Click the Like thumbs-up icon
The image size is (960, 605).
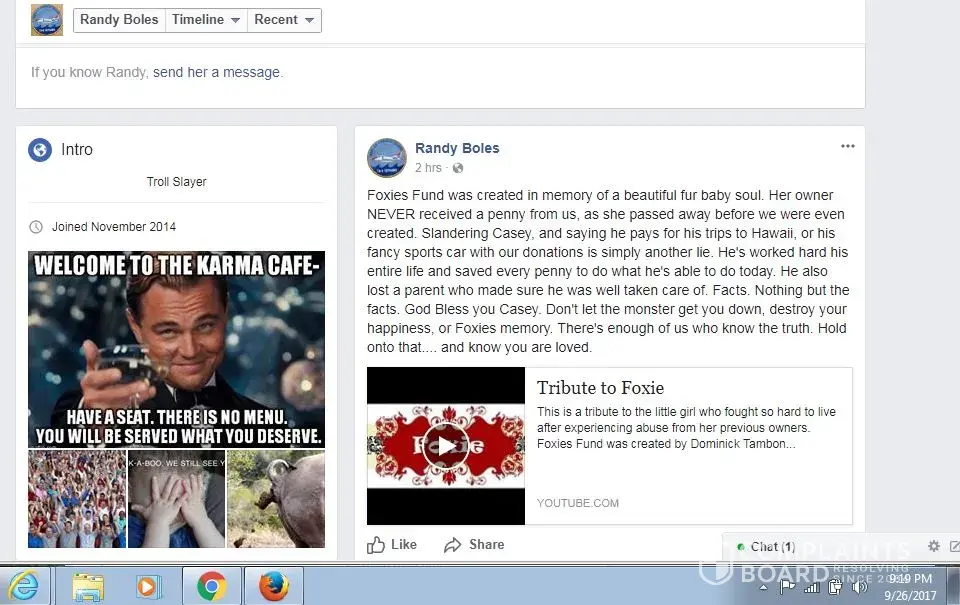(375, 545)
